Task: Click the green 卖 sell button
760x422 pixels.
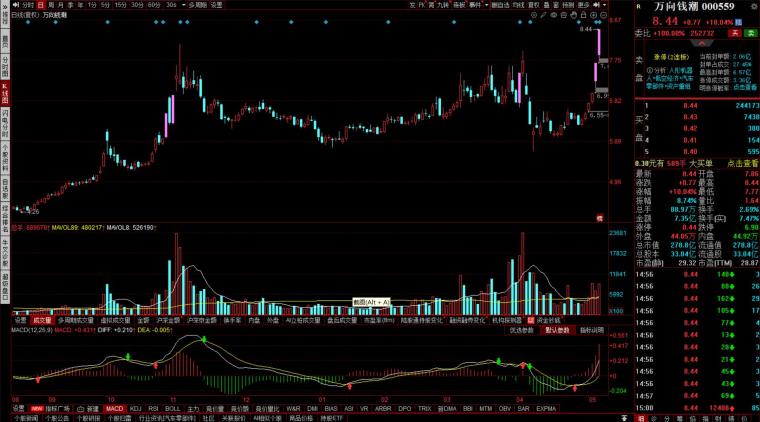Action: (751, 33)
